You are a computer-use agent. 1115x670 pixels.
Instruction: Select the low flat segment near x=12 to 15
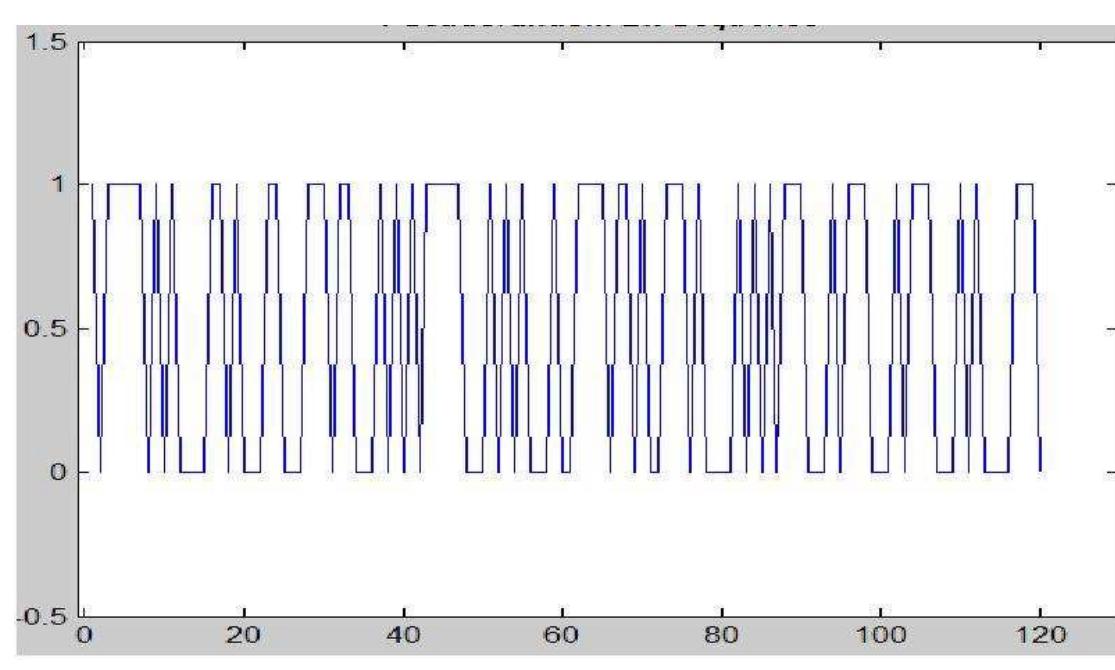click(191, 472)
